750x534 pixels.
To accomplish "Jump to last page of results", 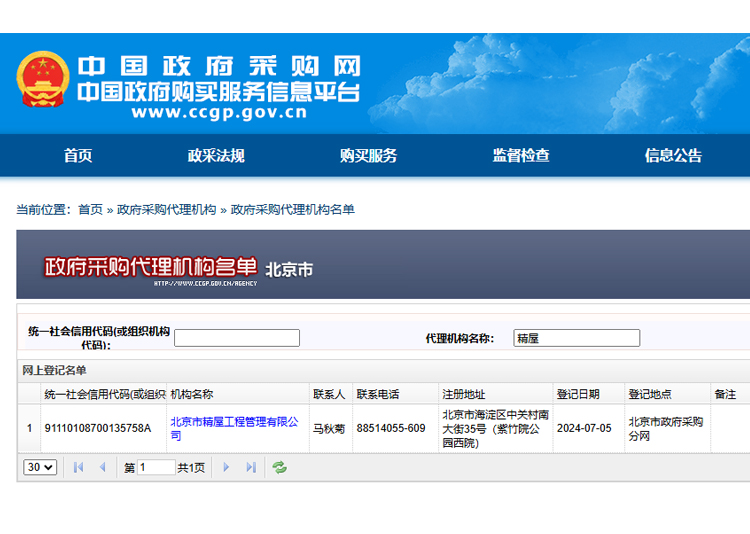I will click(251, 467).
